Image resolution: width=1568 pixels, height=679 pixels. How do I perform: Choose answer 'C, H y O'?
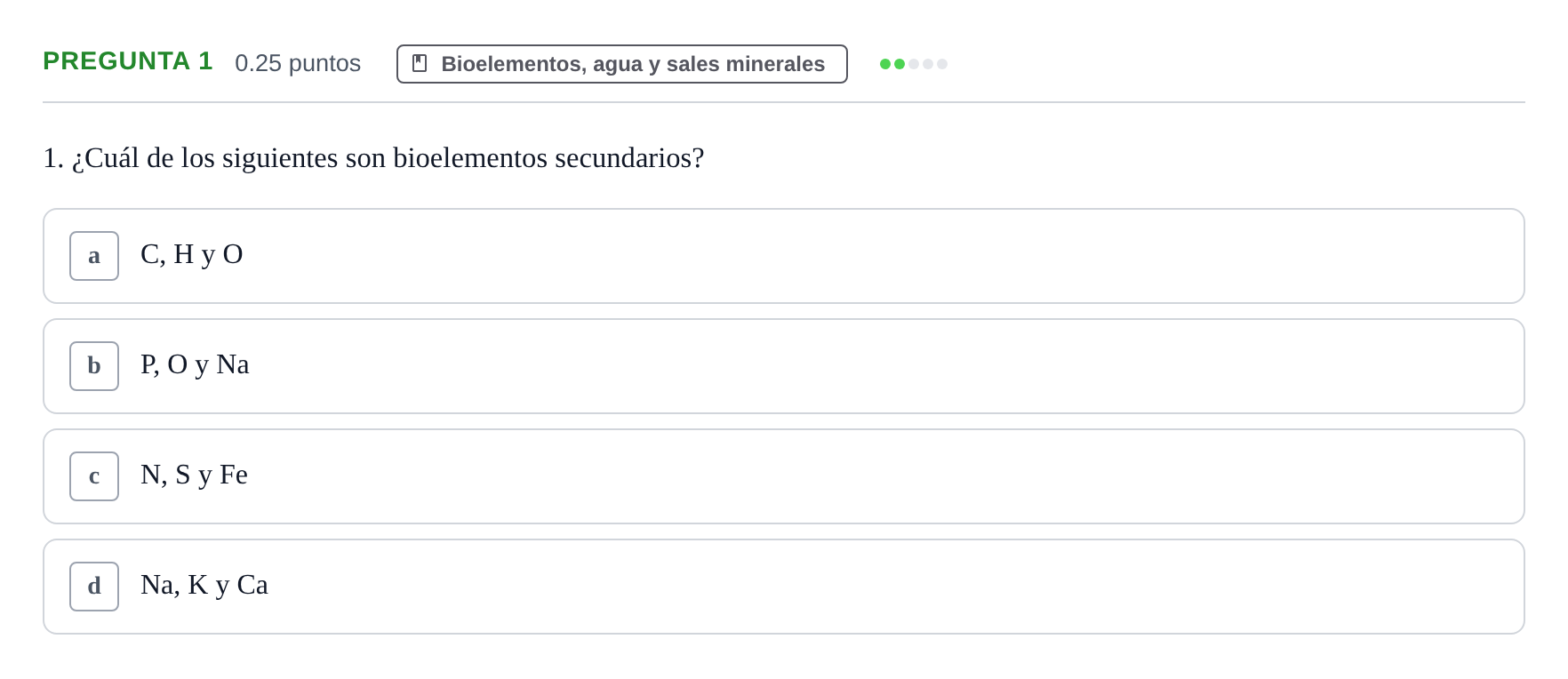click(192, 255)
